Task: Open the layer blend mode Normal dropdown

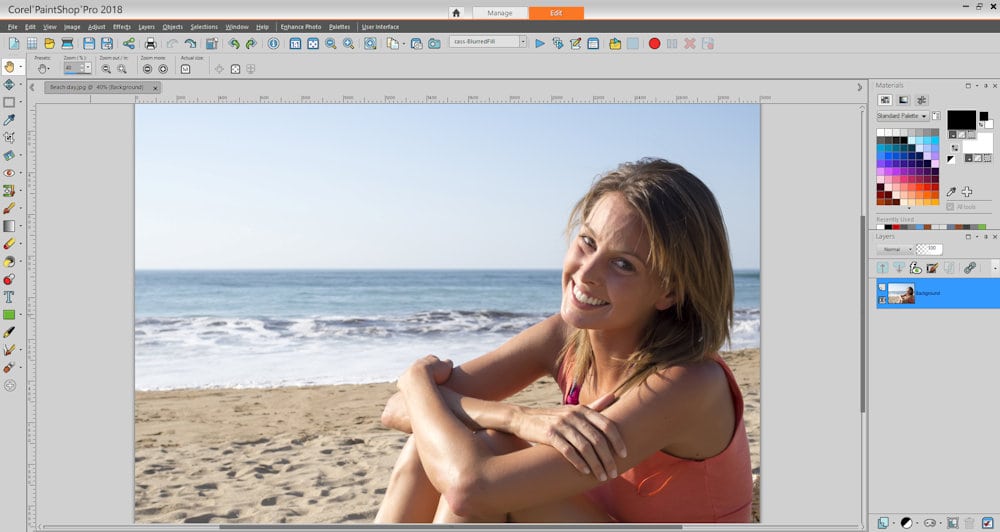Action: click(895, 249)
